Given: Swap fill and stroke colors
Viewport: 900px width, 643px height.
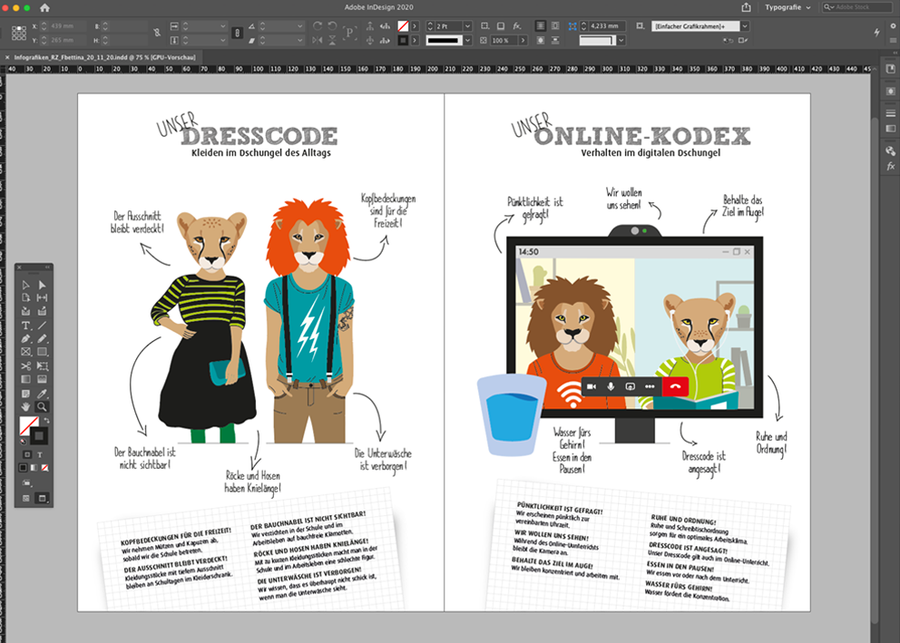Looking at the screenshot, I should click(44, 420).
